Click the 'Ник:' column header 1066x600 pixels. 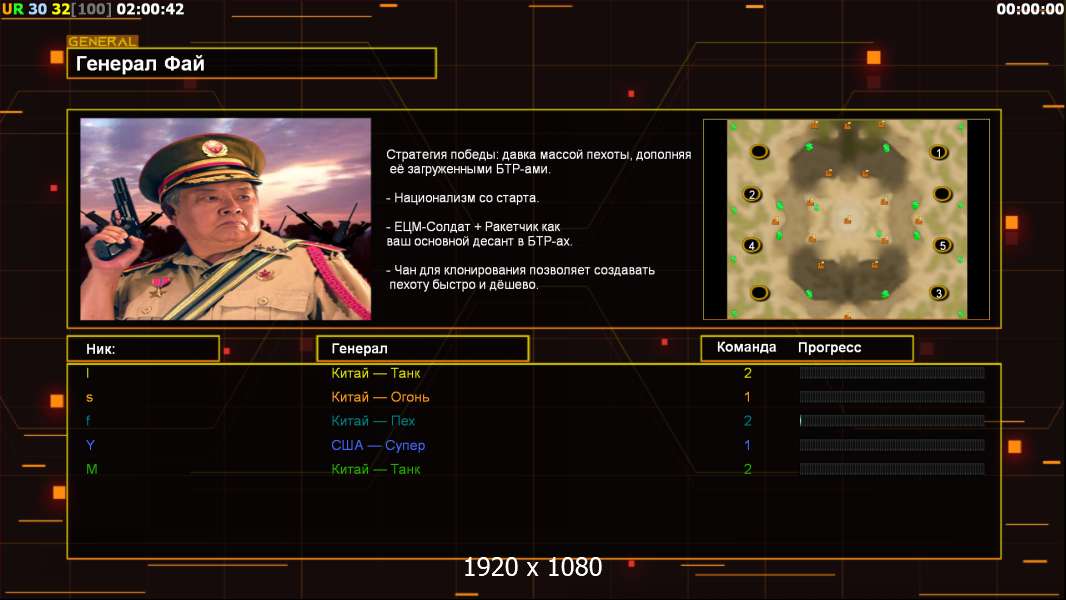[143, 349]
